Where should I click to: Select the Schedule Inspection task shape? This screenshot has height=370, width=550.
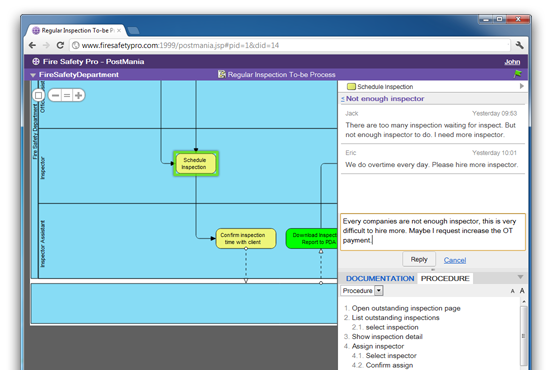pos(196,163)
